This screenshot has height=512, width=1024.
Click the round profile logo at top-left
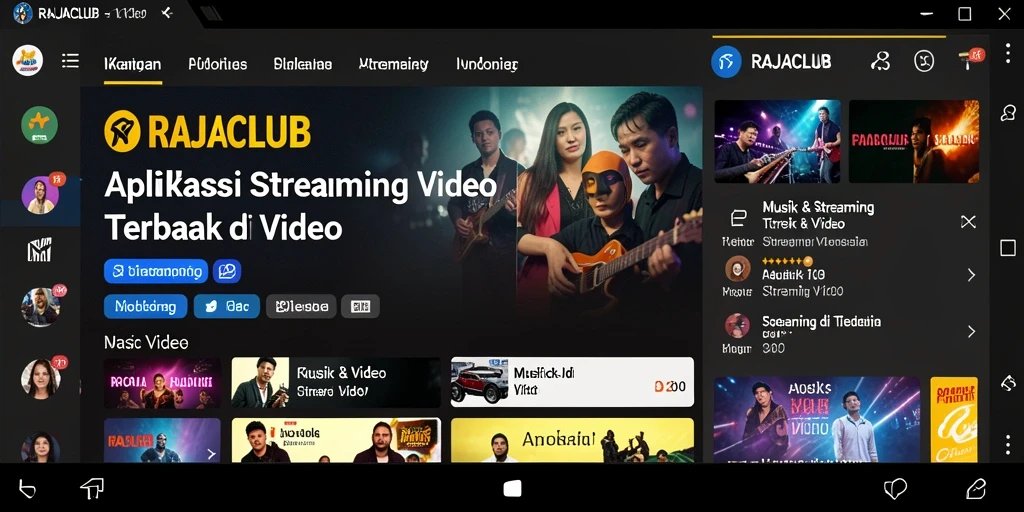click(27, 61)
